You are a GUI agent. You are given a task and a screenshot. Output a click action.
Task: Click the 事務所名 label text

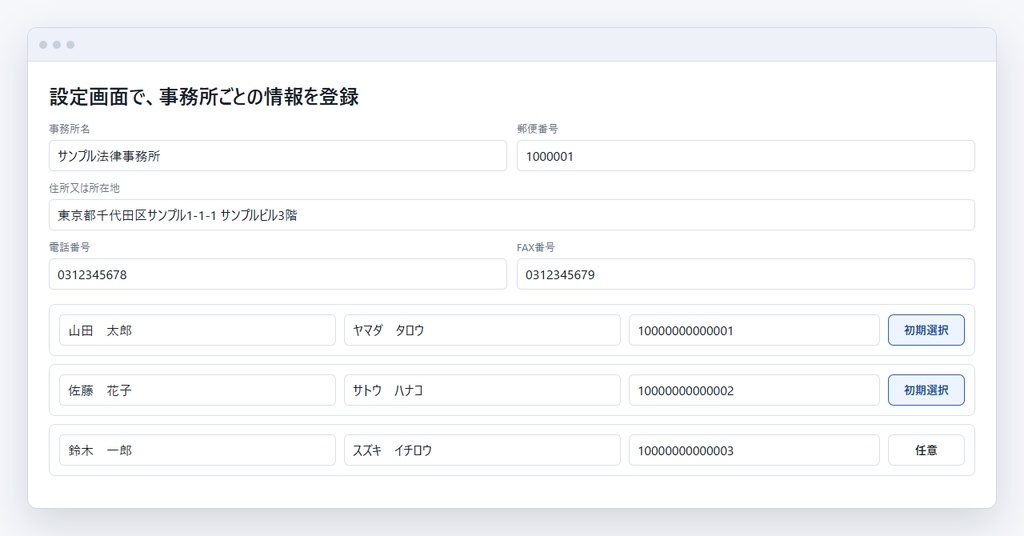tap(69, 129)
